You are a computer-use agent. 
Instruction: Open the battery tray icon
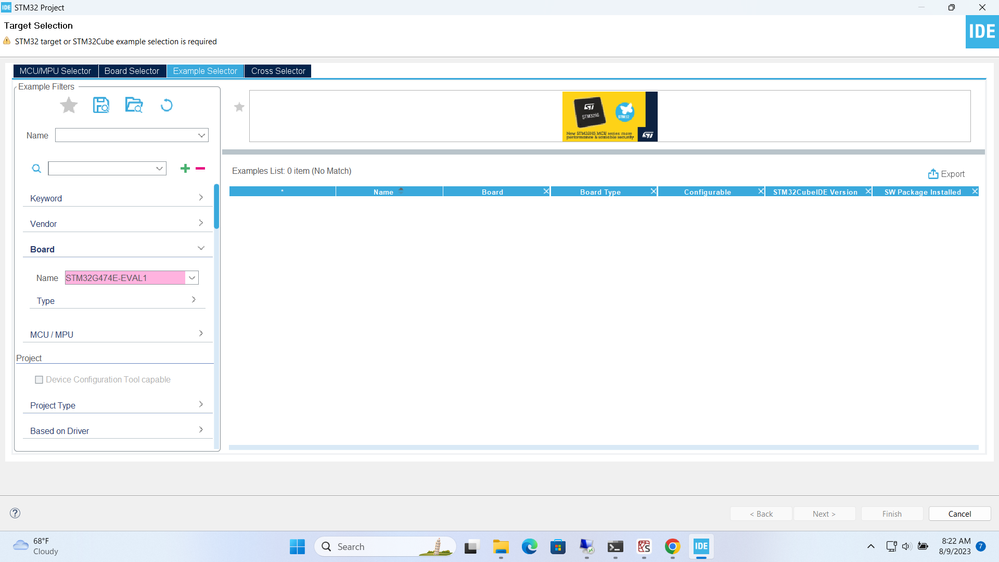923,547
